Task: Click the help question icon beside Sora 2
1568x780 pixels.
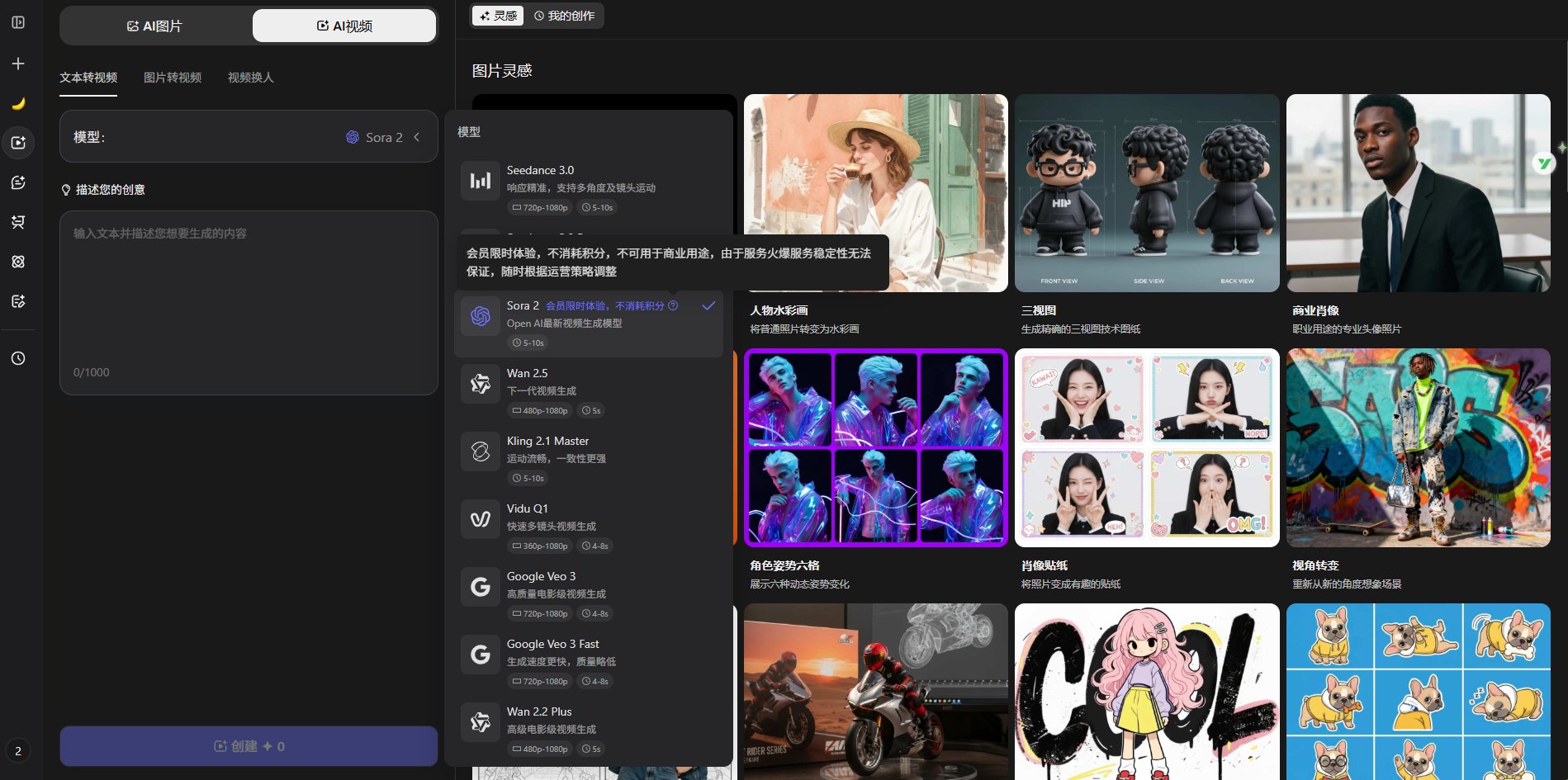Action: click(673, 305)
